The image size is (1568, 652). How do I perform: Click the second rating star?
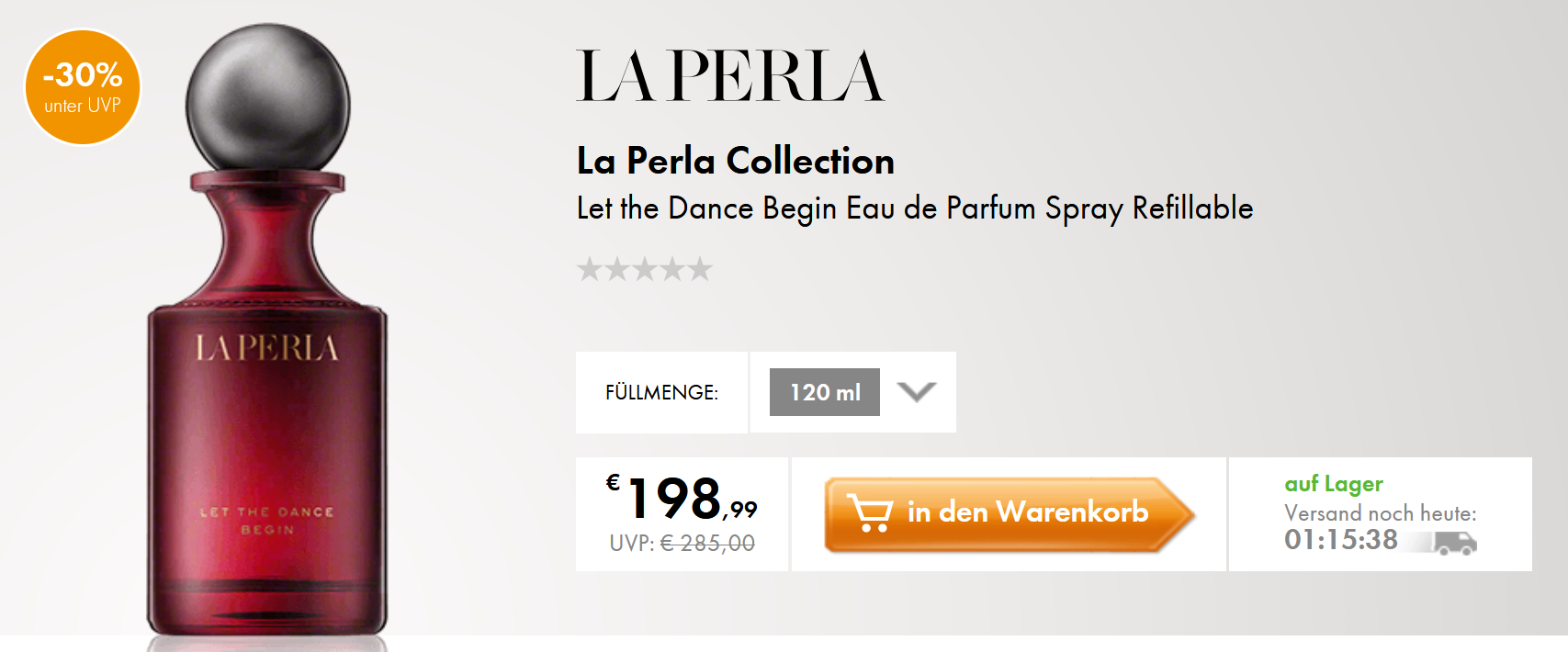click(617, 269)
